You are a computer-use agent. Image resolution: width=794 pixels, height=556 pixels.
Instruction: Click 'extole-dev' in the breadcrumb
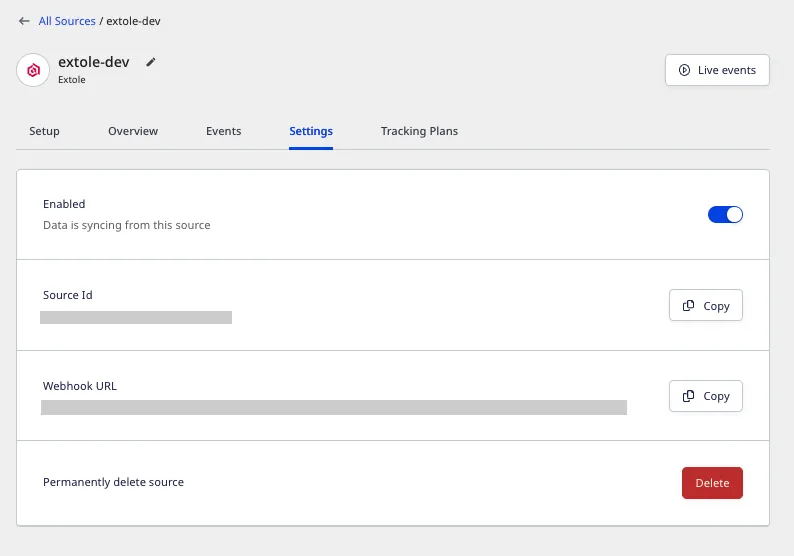[x=133, y=21]
